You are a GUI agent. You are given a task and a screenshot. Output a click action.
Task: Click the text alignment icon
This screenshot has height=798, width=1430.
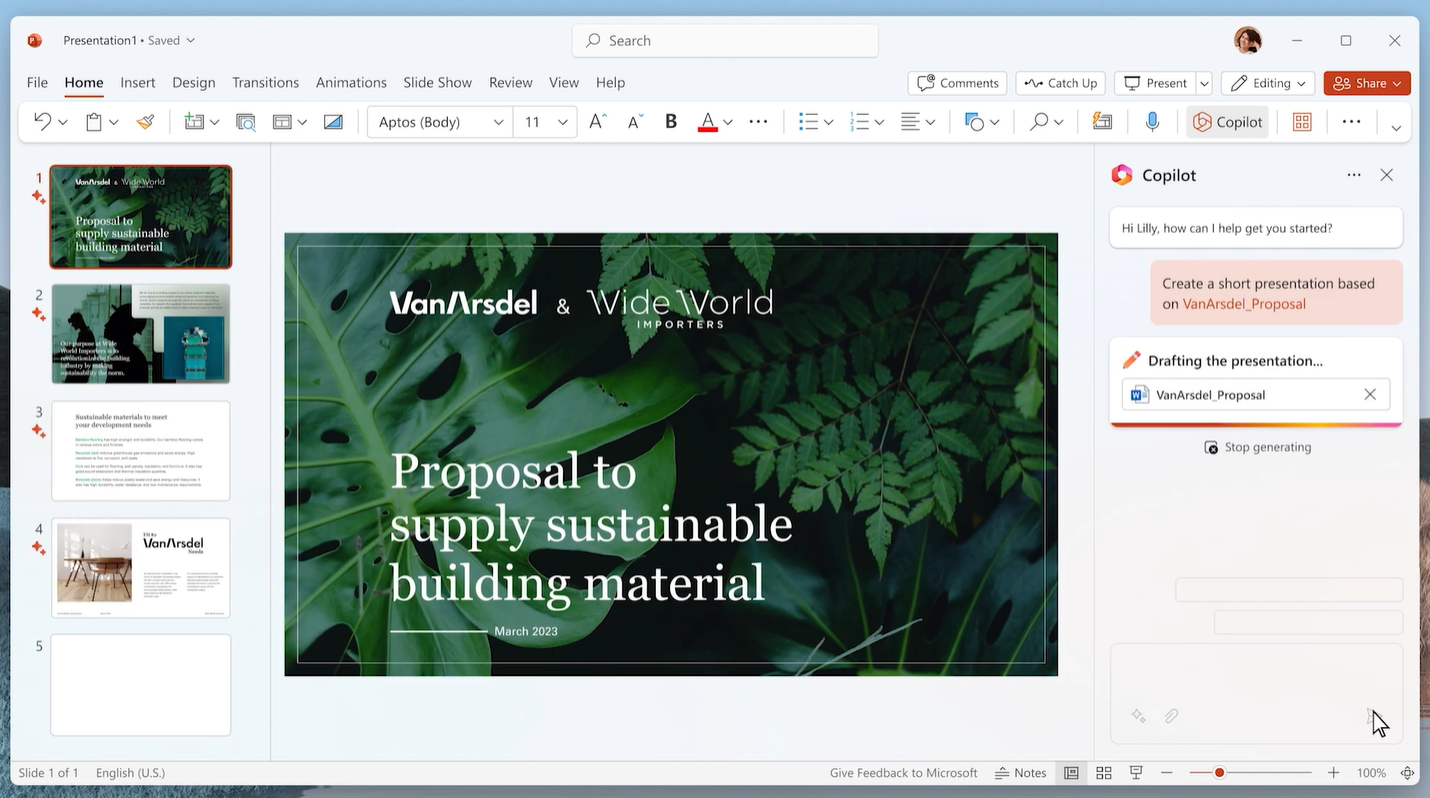point(910,122)
